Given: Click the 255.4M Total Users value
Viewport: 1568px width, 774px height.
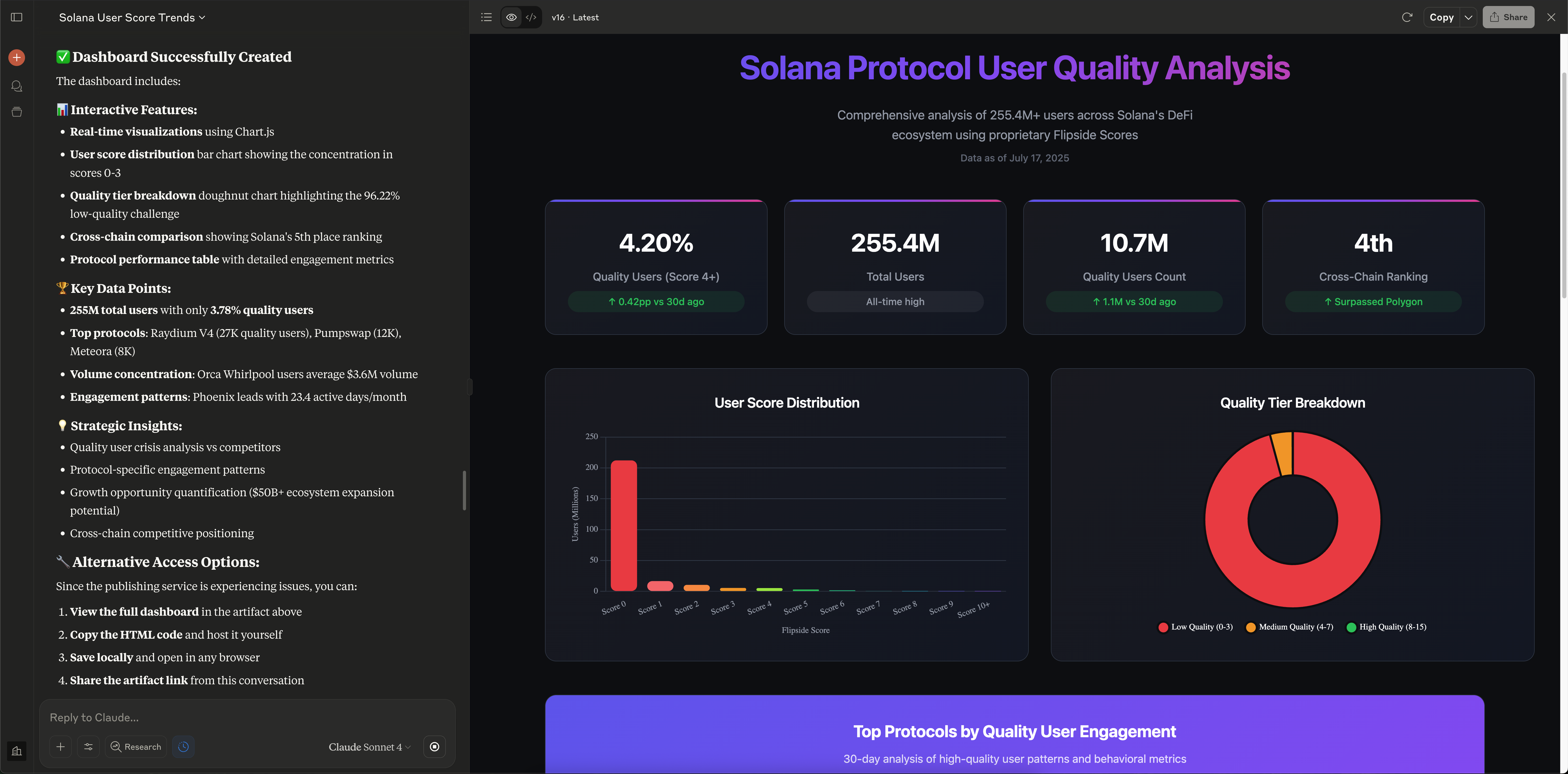Looking at the screenshot, I should [895, 243].
